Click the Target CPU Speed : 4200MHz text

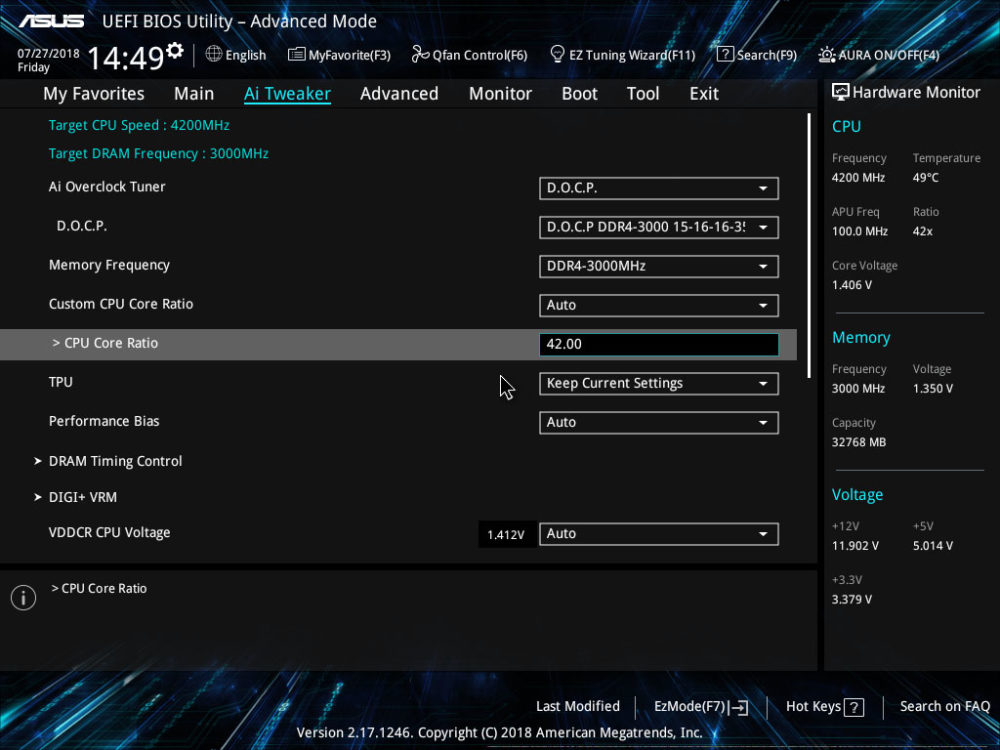click(x=139, y=125)
